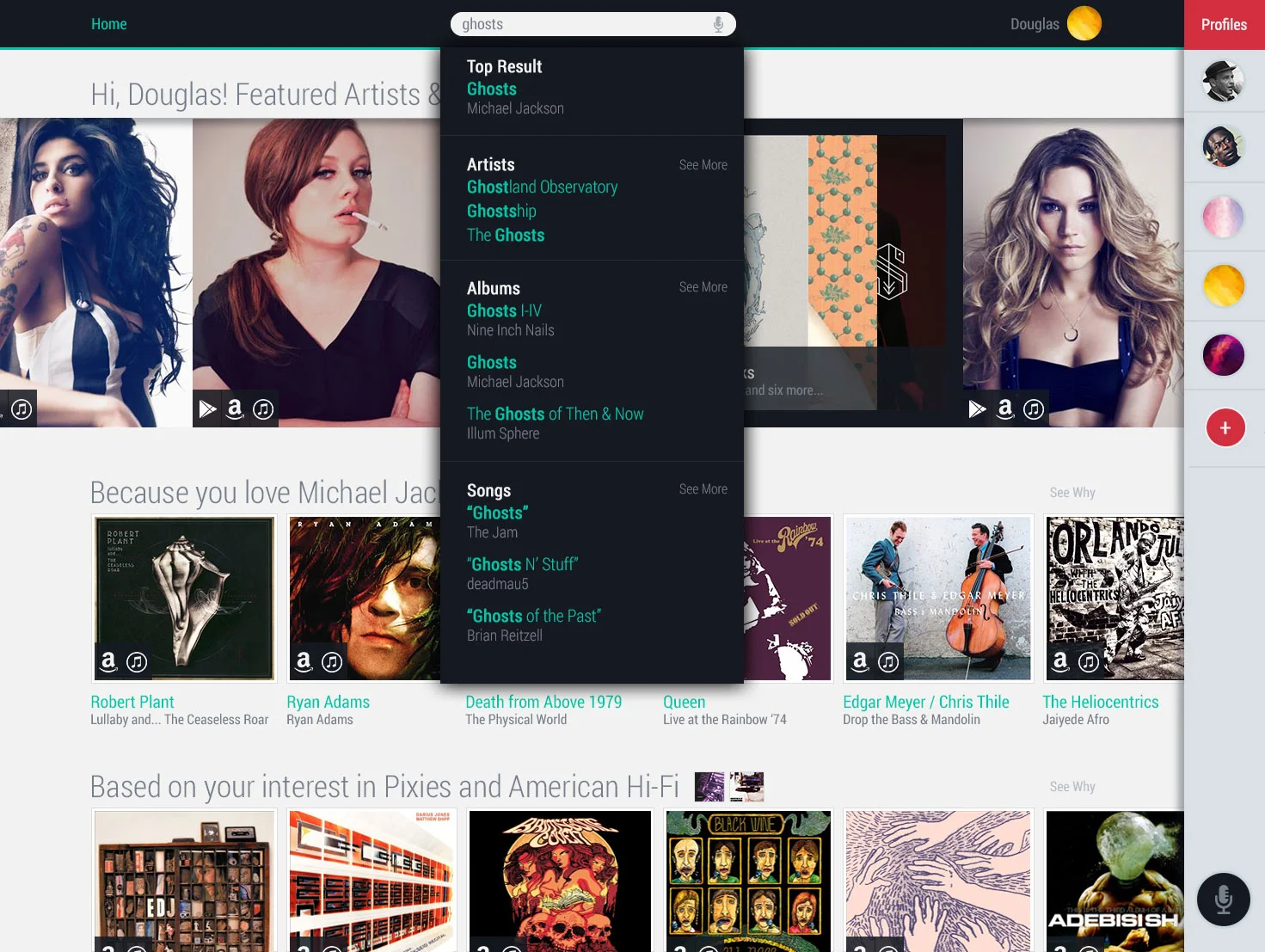Viewport: 1265px width, 952px height.
Task: Click the "Live at the Rainbow '74" album title
Action: (725, 720)
